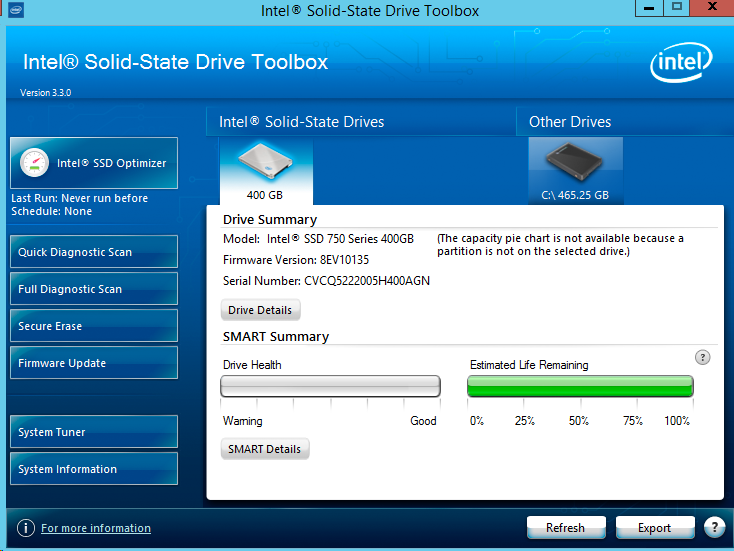Click the Intel logo in the header

pyautogui.click(x=682, y=64)
